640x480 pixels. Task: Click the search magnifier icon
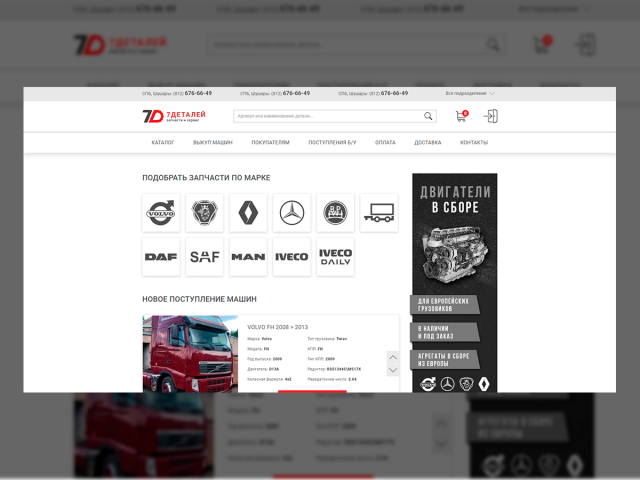point(428,116)
